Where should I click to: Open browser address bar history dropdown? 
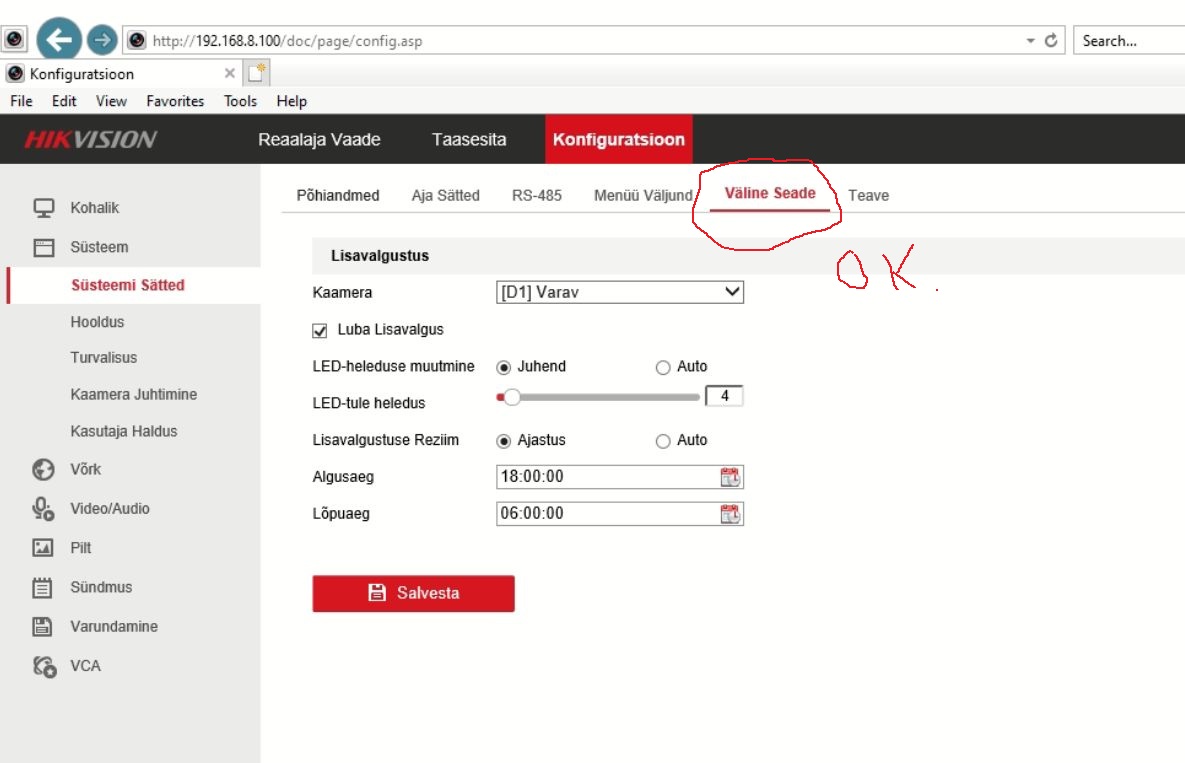coord(1030,41)
